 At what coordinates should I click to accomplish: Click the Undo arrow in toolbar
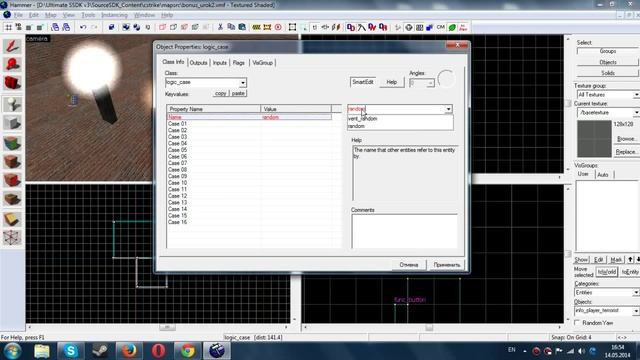tap(83, 27)
